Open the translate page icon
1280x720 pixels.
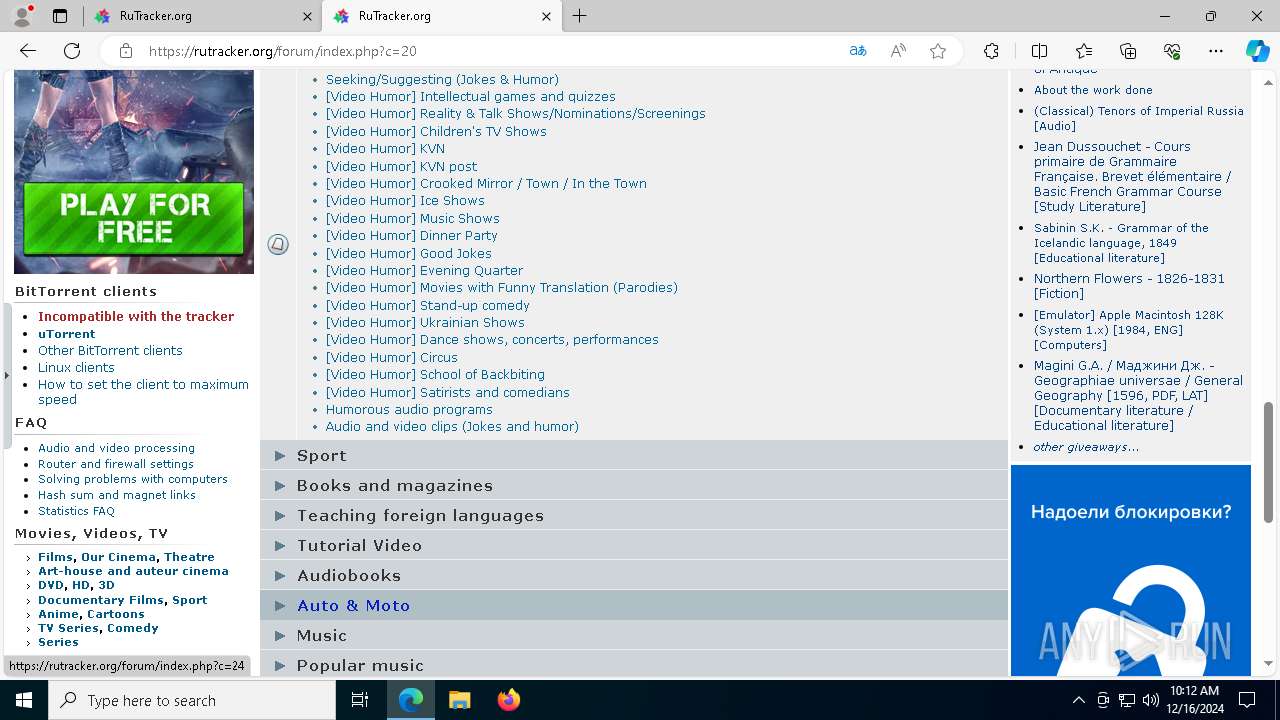click(858, 51)
